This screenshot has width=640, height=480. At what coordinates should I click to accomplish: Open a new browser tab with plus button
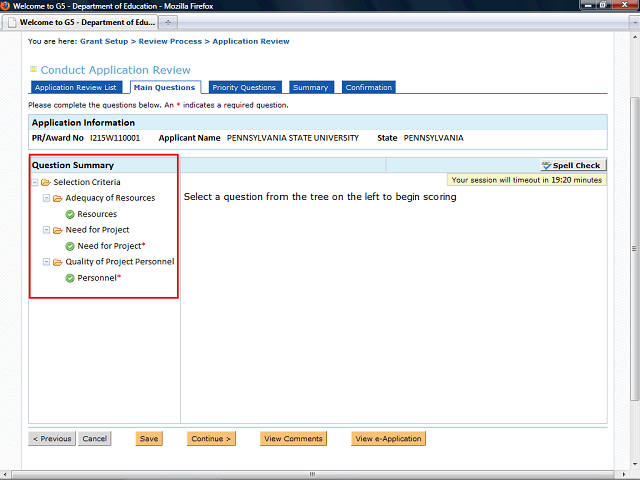click(168, 22)
